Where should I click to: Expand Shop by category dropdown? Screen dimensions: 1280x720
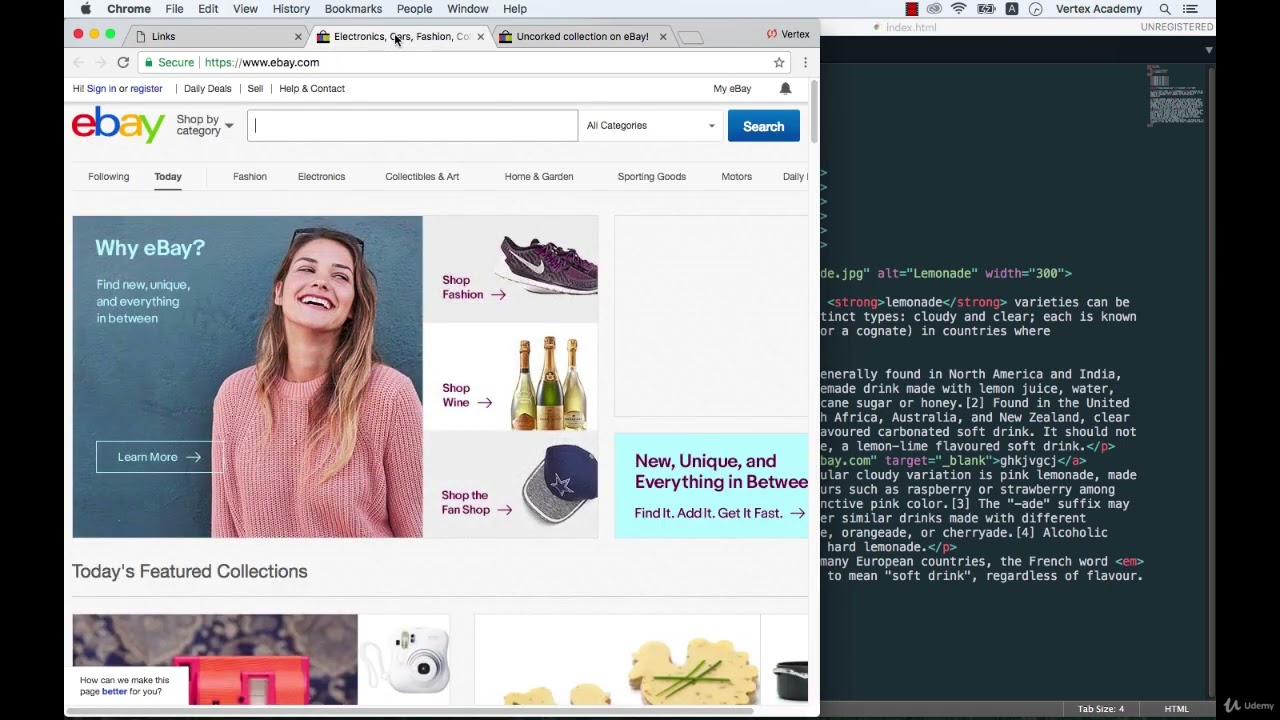(204, 125)
